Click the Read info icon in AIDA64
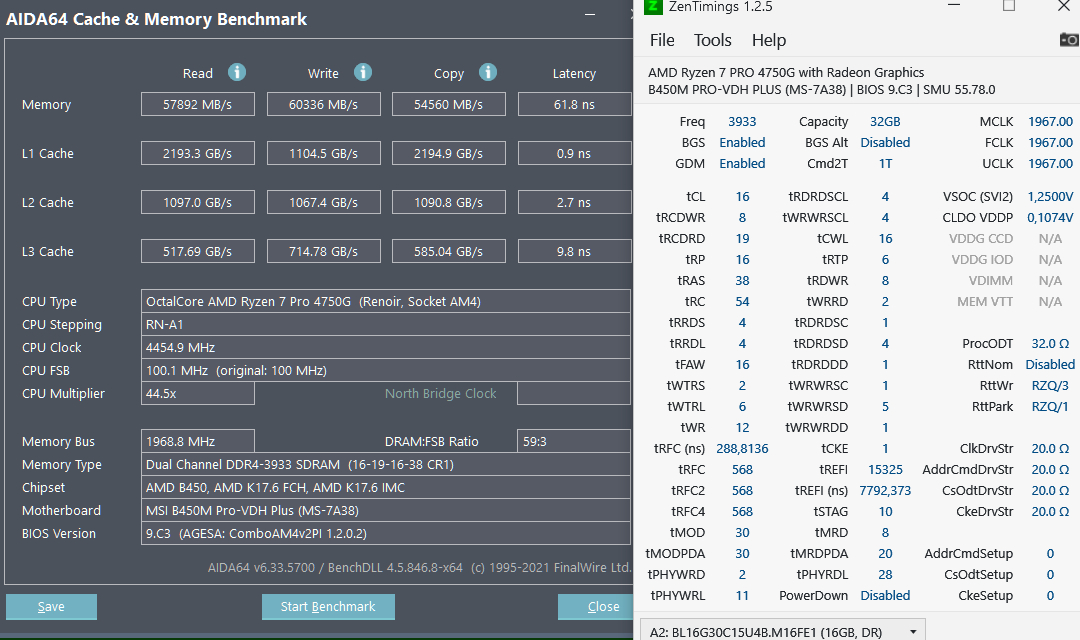The image size is (1080, 640). [237, 72]
